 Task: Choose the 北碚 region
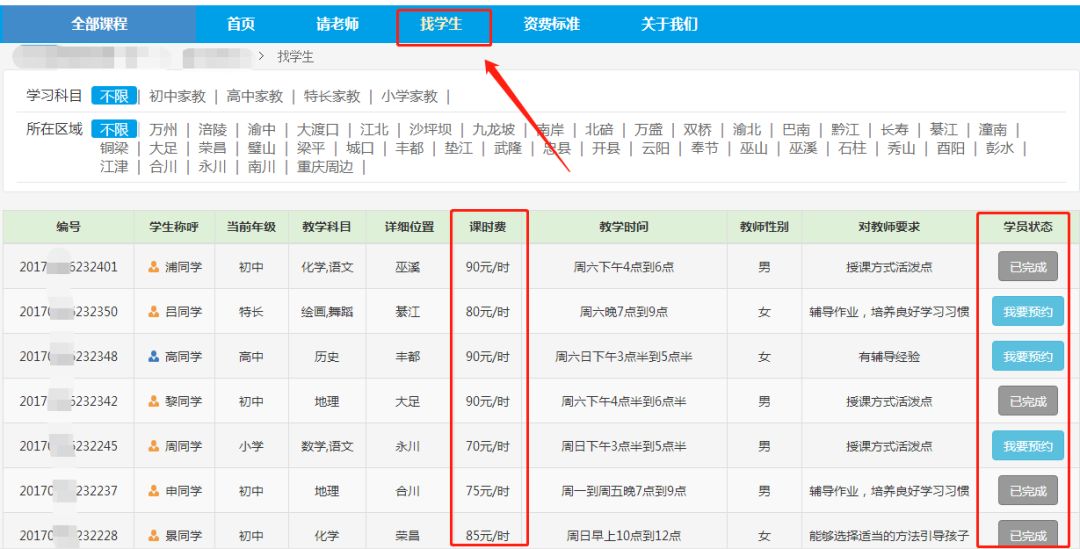tap(599, 130)
